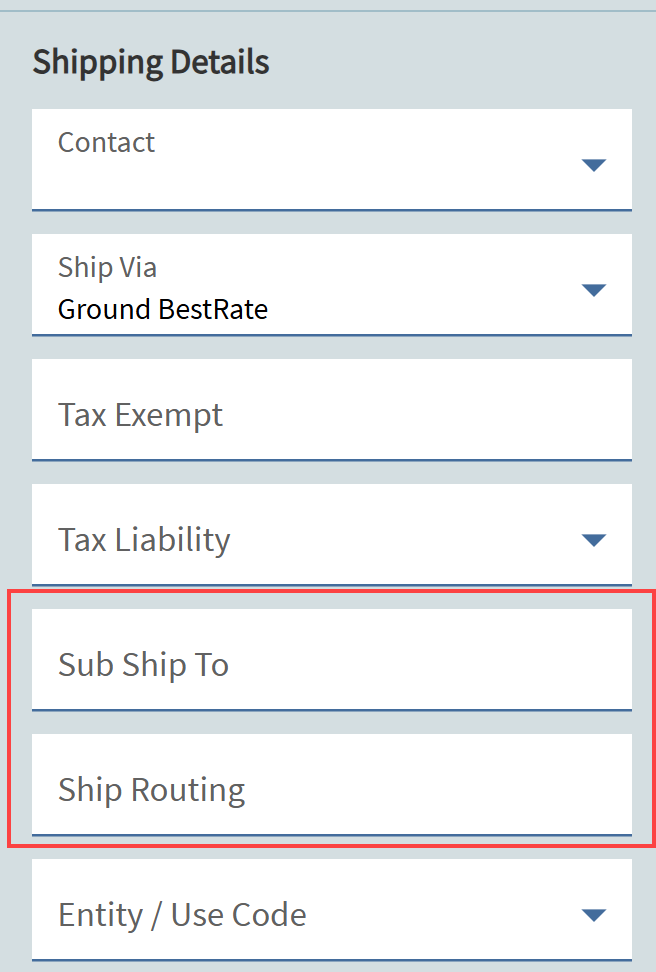Open the Contact dropdown arrow
The width and height of the screenshot is (656, 972).
(x=594, y=165)
